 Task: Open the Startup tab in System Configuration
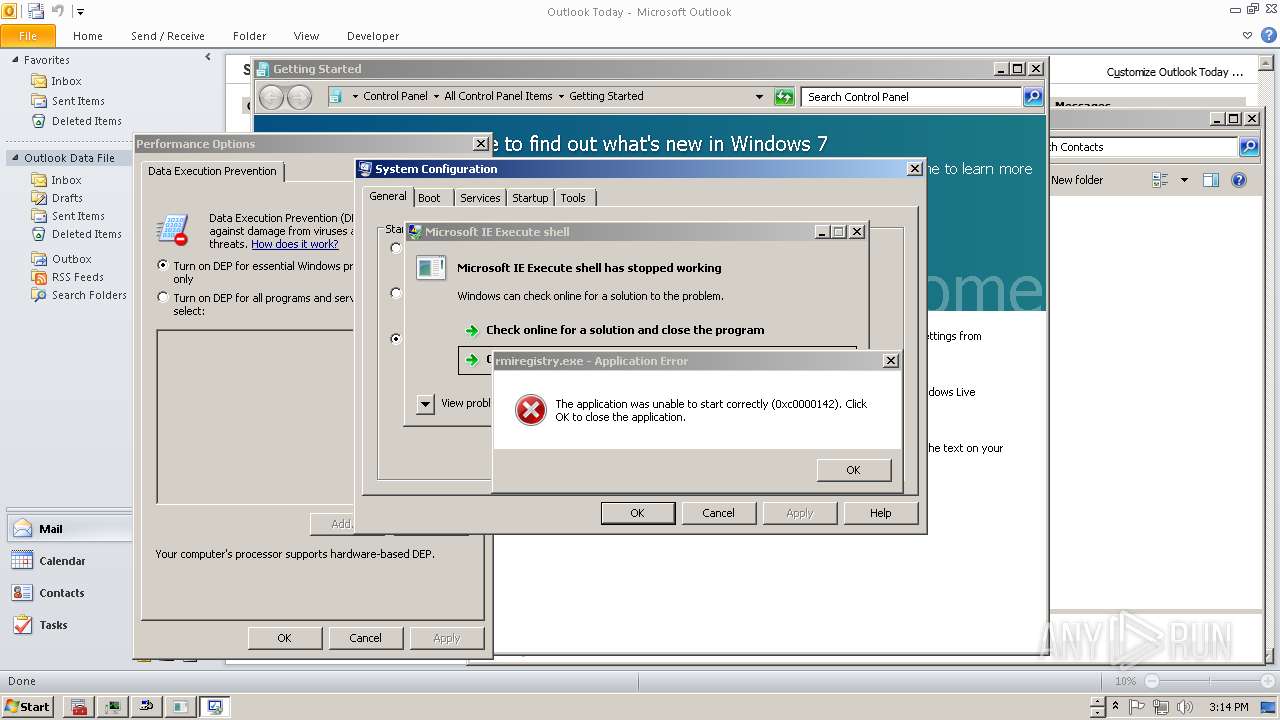point(530,198)
